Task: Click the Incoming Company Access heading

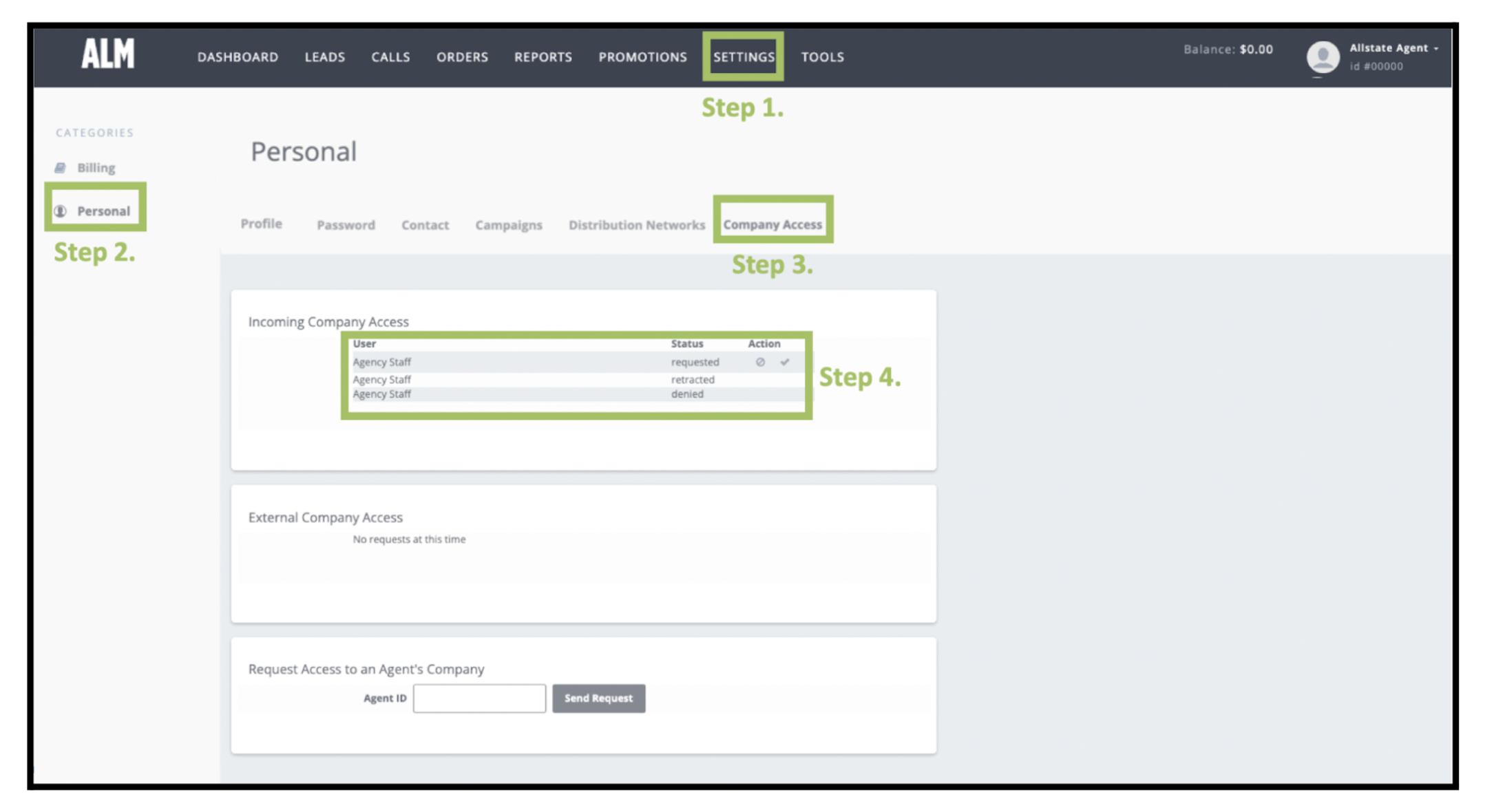Action: tap(328, 322)
